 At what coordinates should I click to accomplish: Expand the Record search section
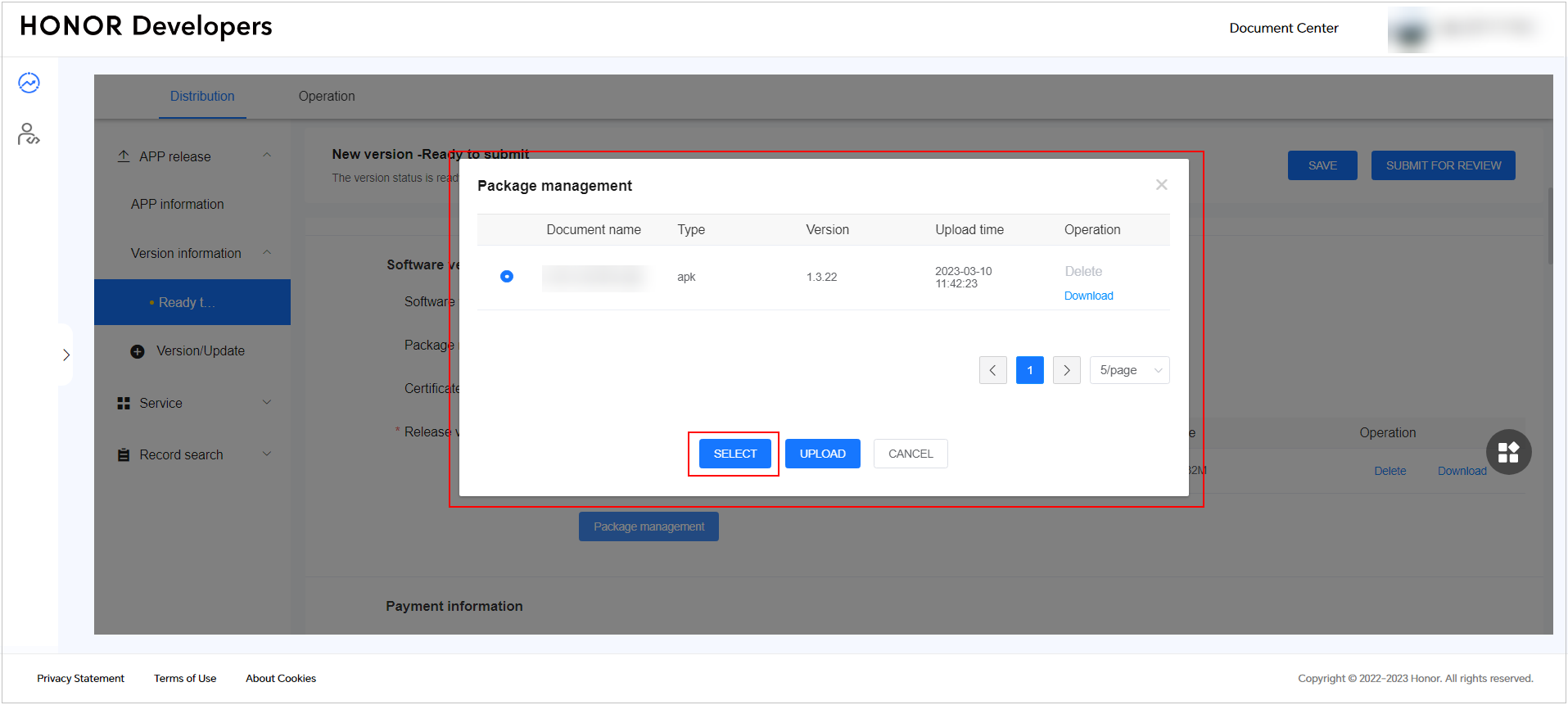click(267, 454)
